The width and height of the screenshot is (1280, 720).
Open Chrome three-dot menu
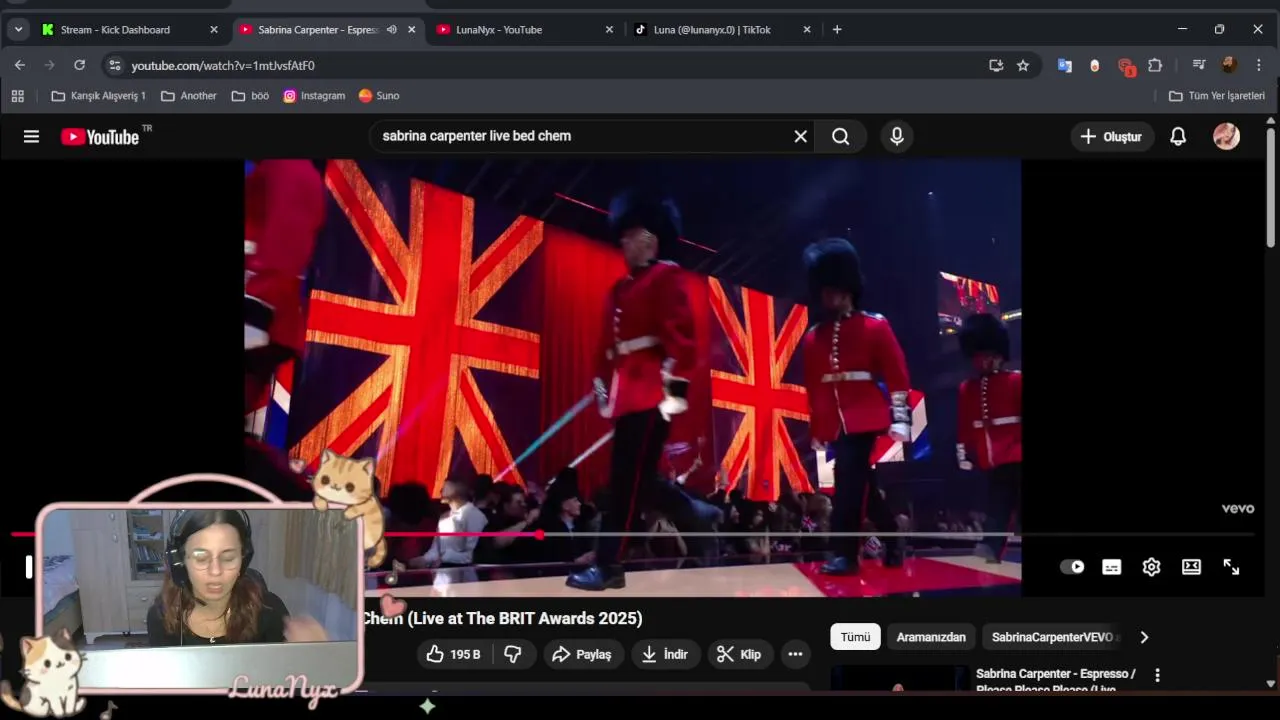[x=1259, y=65]
